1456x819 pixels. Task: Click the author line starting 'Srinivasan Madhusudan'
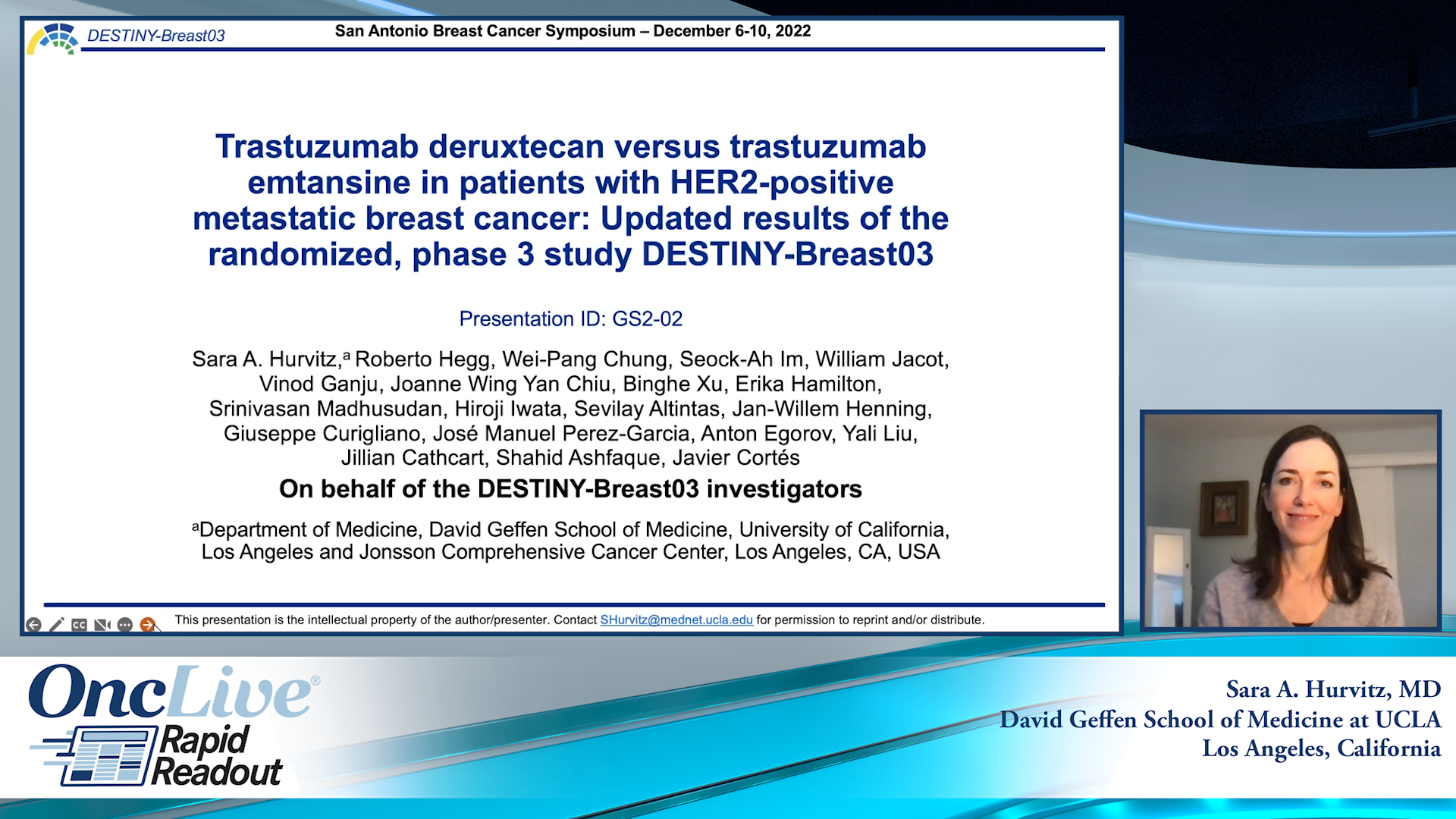point(571,409)
